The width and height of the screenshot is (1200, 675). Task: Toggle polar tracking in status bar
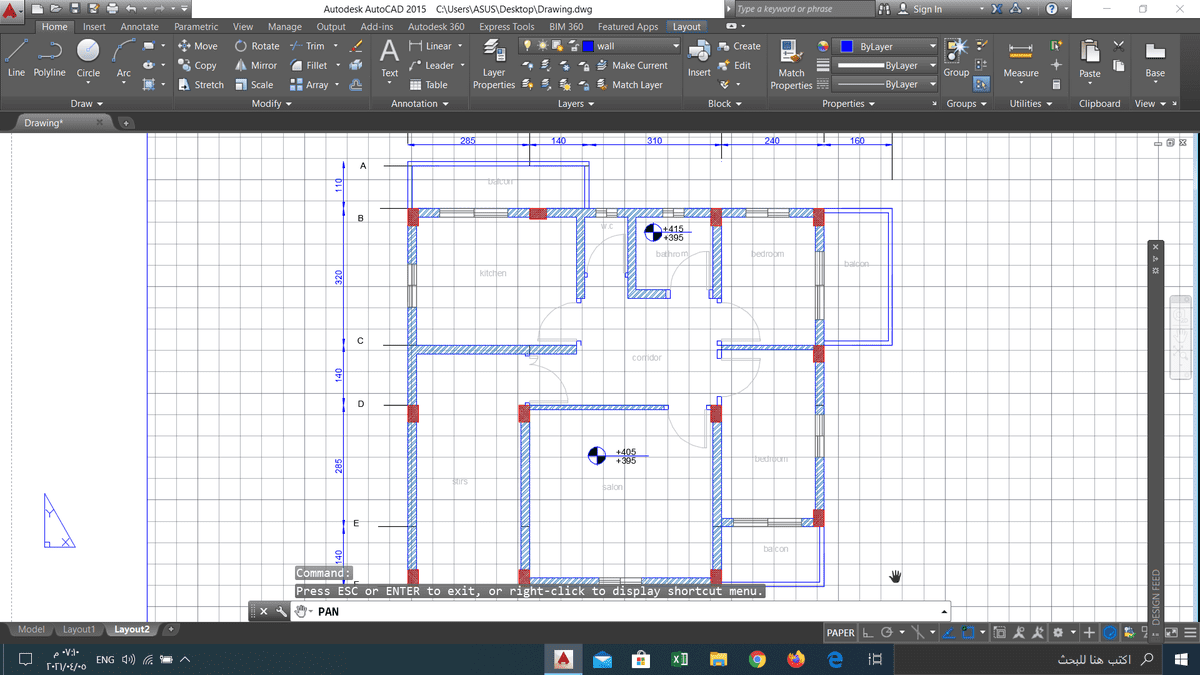click(x=887, y=632)
